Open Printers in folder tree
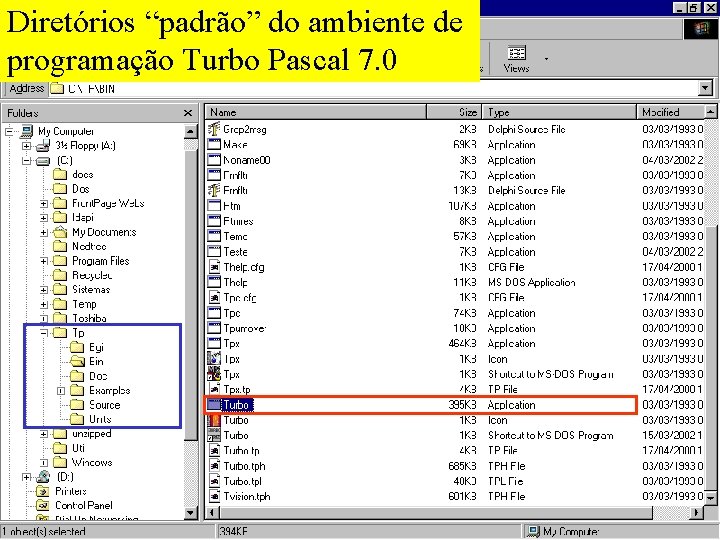Viewport: 720px width, 540px height. coord(70,491)
